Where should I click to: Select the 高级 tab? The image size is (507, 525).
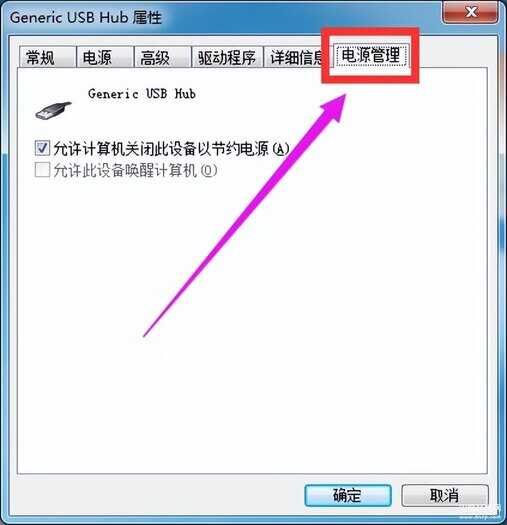(x=162, y=57)
